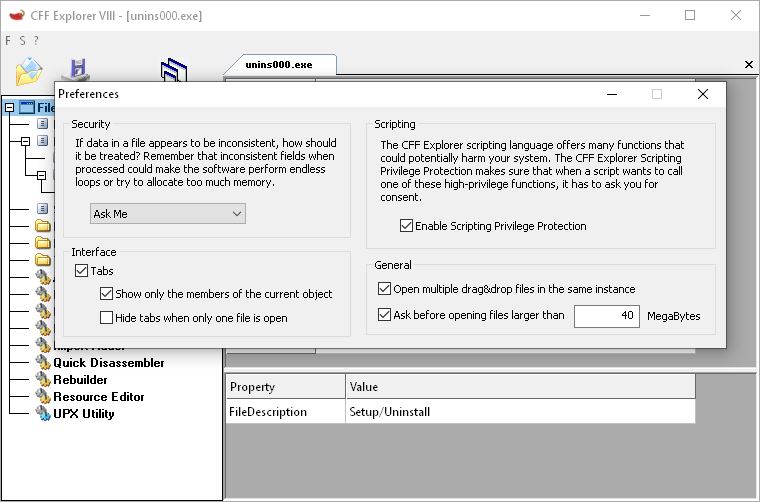The width and height of the screenshot is (760, 502).
Task: Select the gear icon beside Quick Disassembler
Action: 43,362
